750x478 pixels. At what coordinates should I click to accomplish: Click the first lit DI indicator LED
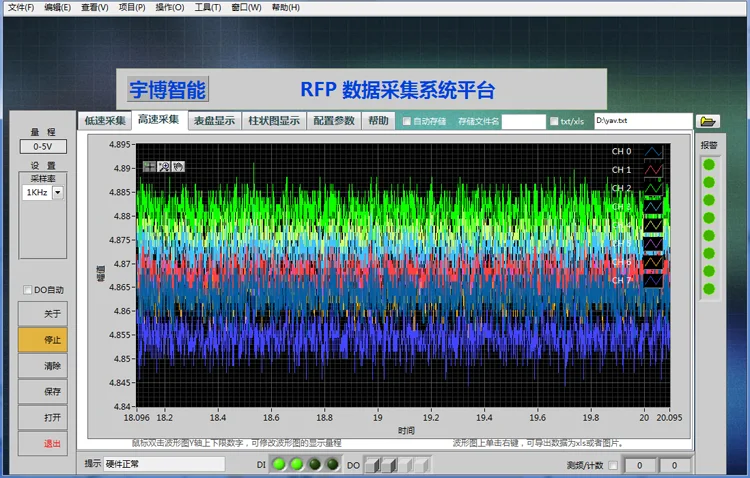(279, 464)
